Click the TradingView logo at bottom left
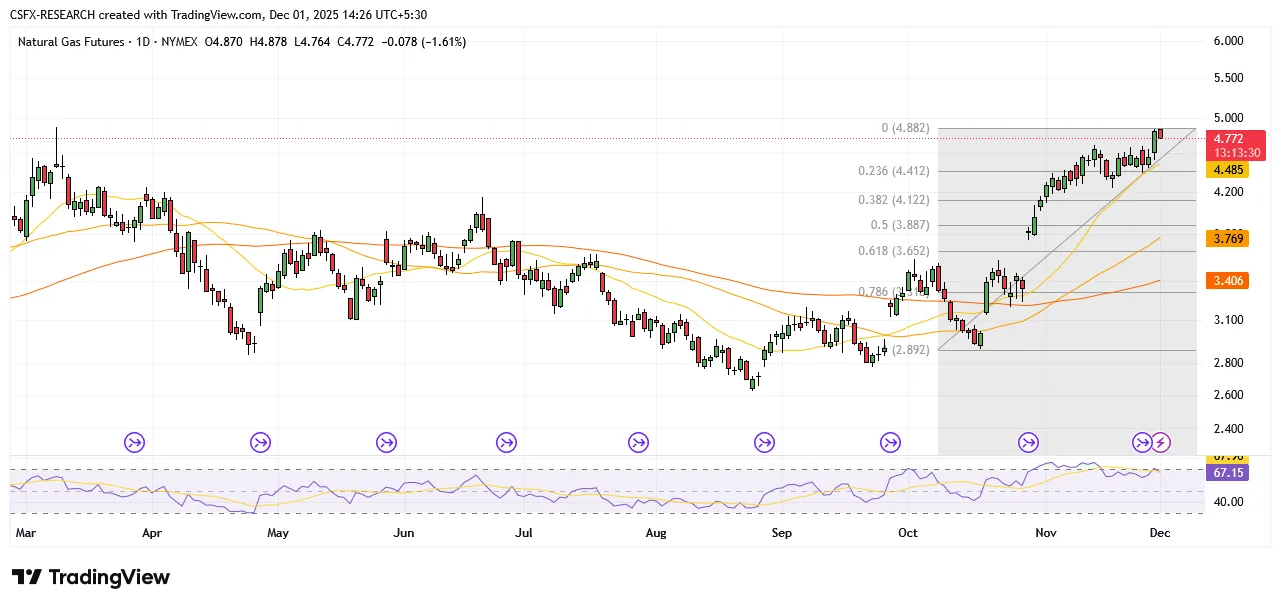The height and width of the screenshot is (607, 1281). 91,578
